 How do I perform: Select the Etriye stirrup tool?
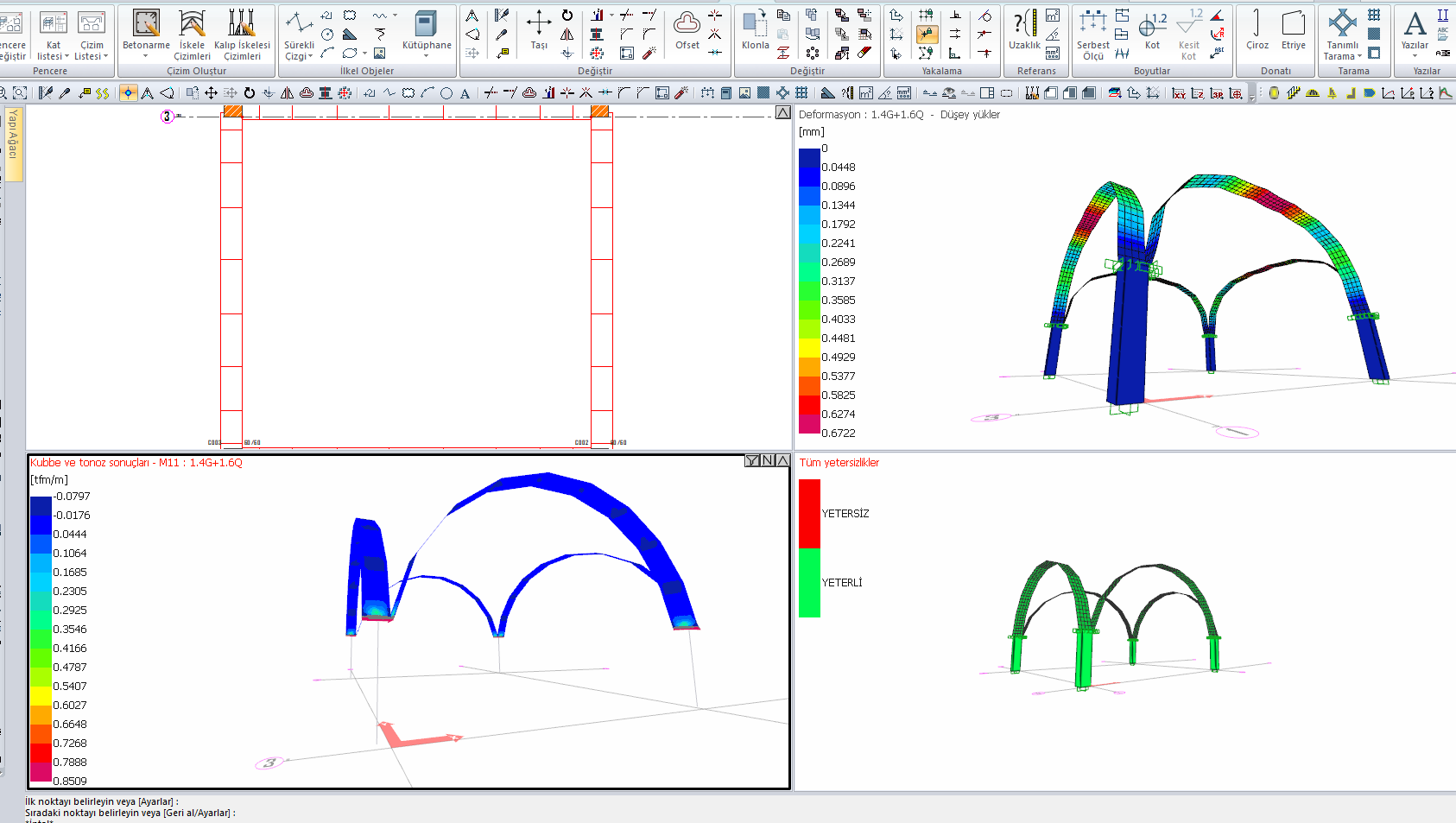(1293, 29)
